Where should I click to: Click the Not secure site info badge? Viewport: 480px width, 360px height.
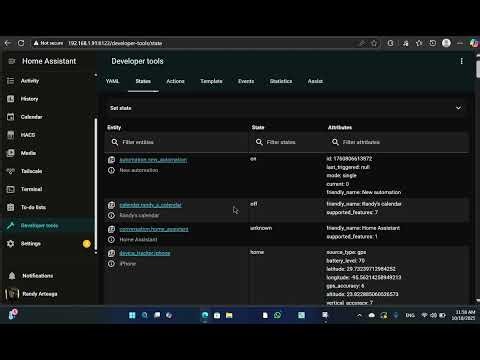pos(48,43)
